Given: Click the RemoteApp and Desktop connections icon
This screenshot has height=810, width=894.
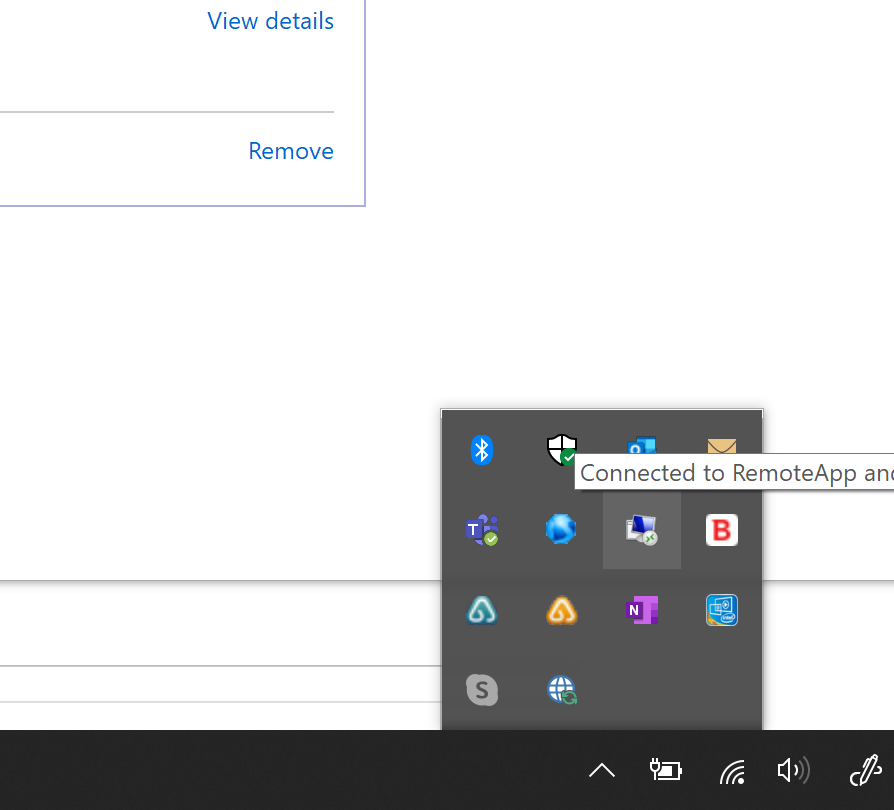Looking at the screenshot, I should 641,530.
